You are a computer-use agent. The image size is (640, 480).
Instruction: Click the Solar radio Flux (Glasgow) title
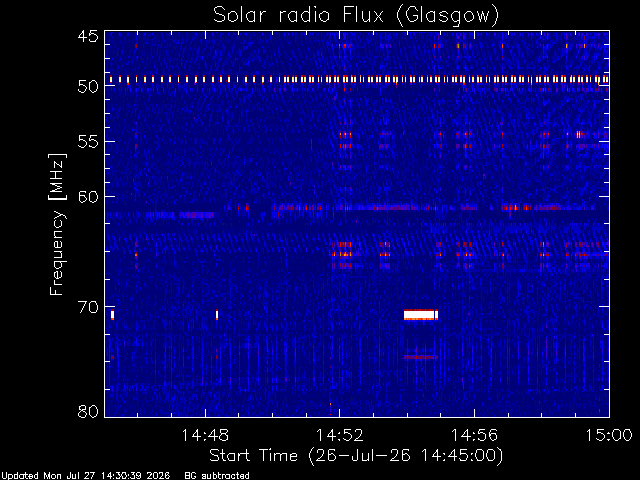point(356,15)
